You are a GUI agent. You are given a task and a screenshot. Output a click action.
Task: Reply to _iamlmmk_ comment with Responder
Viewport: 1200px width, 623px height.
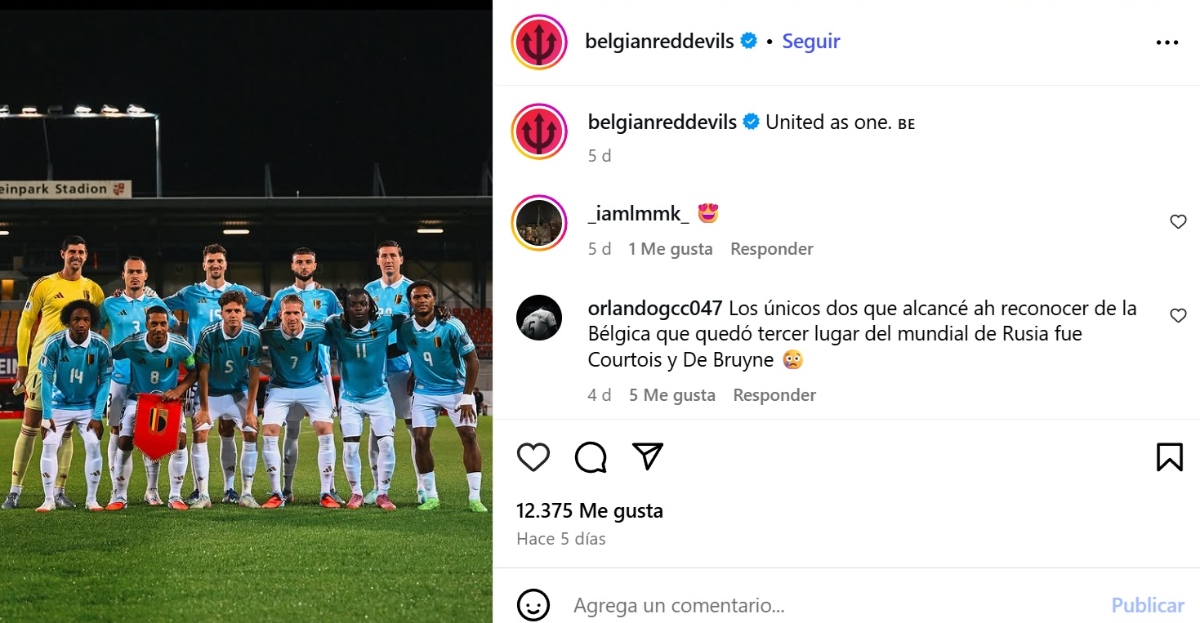point(772,249)
